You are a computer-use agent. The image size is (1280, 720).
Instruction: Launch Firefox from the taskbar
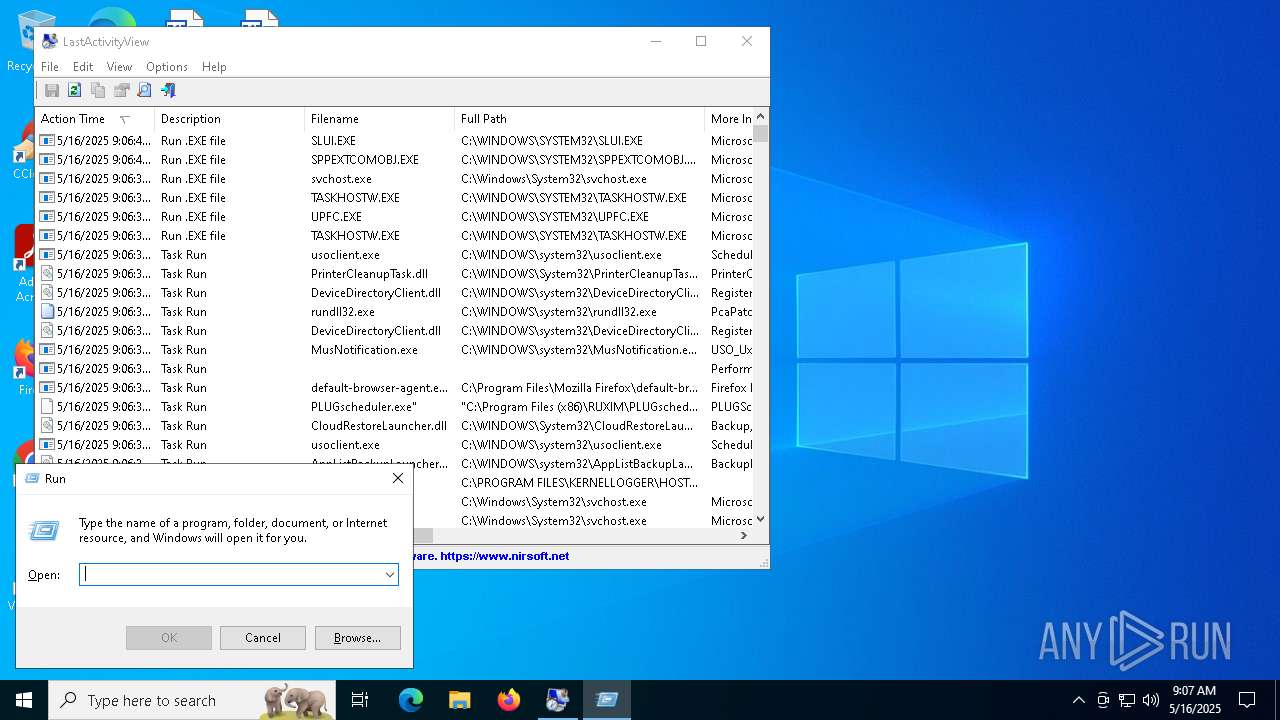(x=509, y=700)
